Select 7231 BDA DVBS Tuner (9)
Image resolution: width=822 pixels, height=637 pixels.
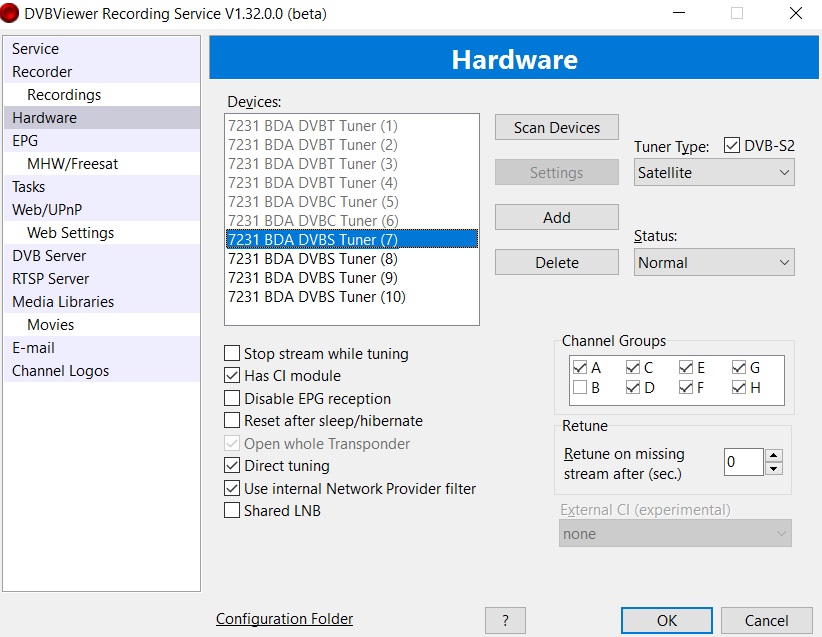313,278
